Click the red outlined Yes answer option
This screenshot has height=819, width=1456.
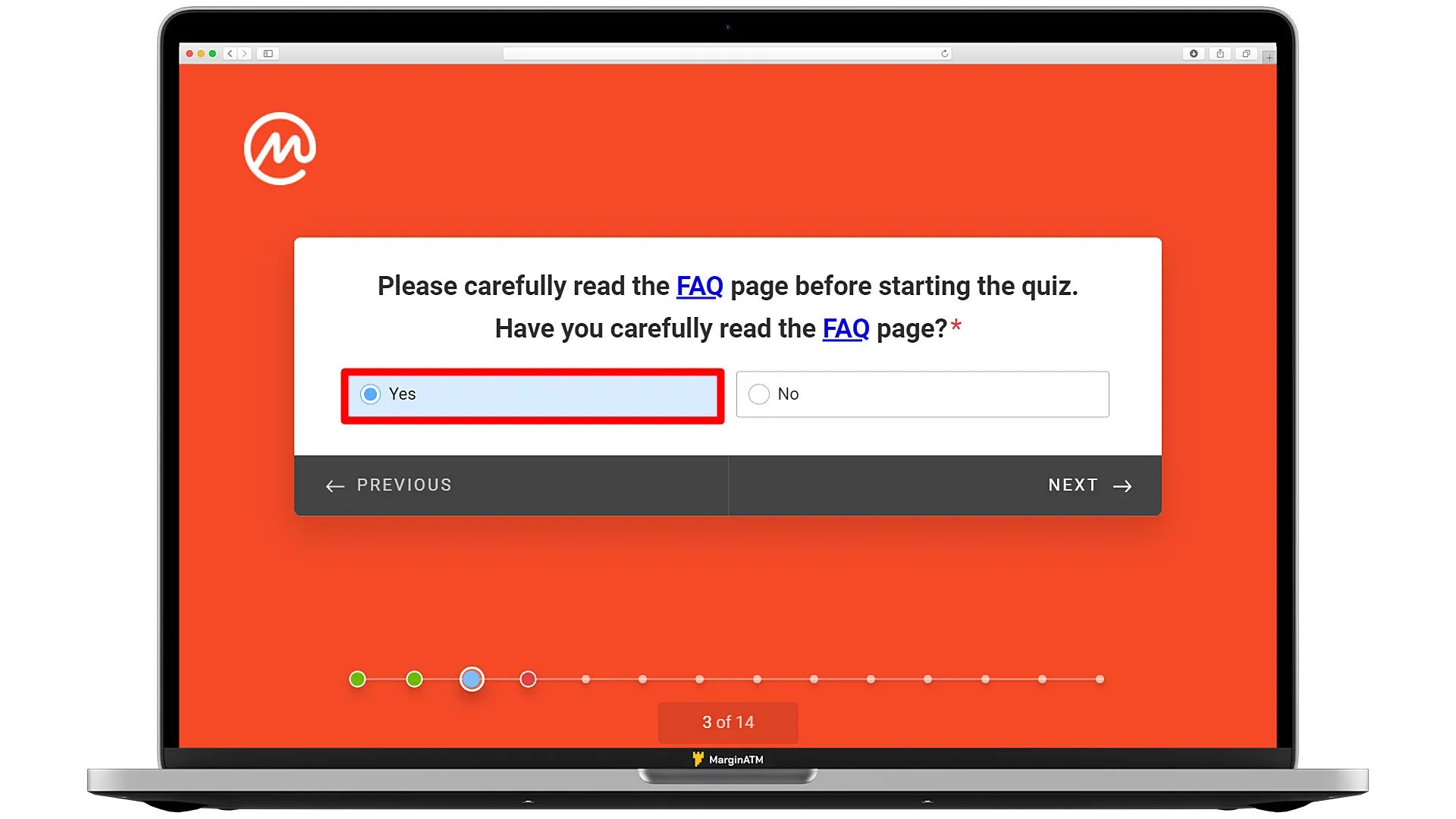point(533,394)
